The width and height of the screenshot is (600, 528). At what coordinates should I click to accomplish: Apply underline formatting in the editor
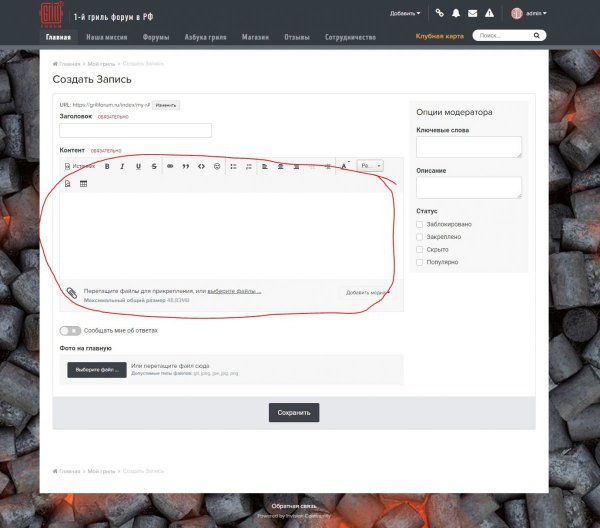click(x=138, y=166)
